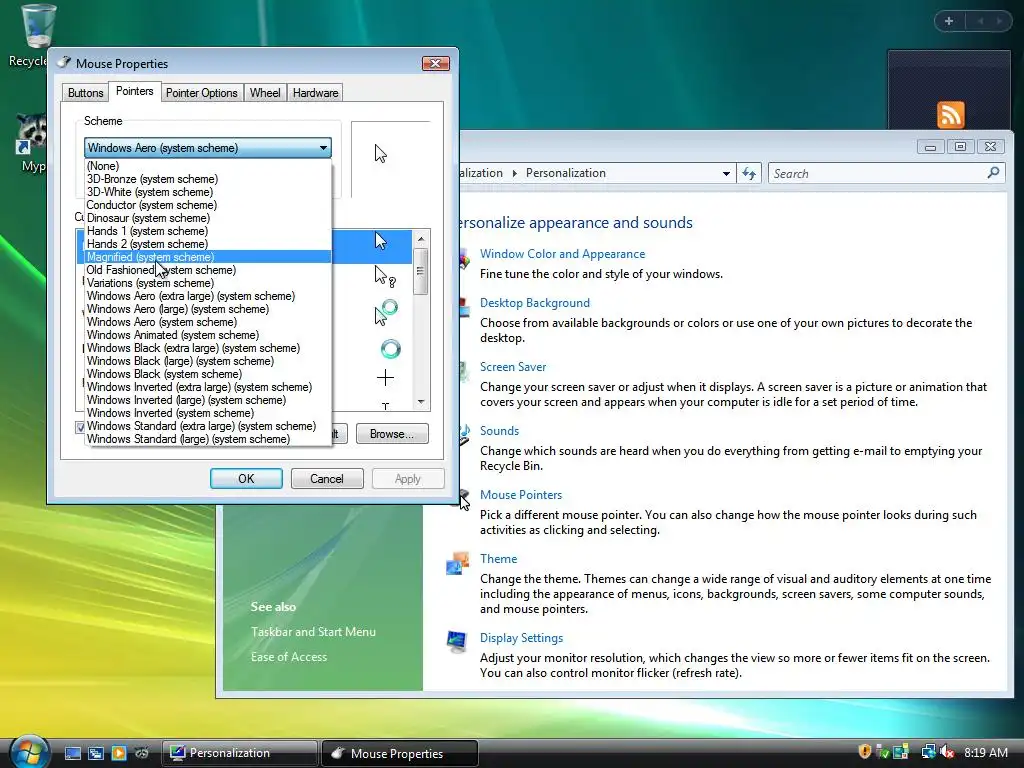The image size is (1024, 768).
Task: Open the Buttons tab
Action: [86, 93]
